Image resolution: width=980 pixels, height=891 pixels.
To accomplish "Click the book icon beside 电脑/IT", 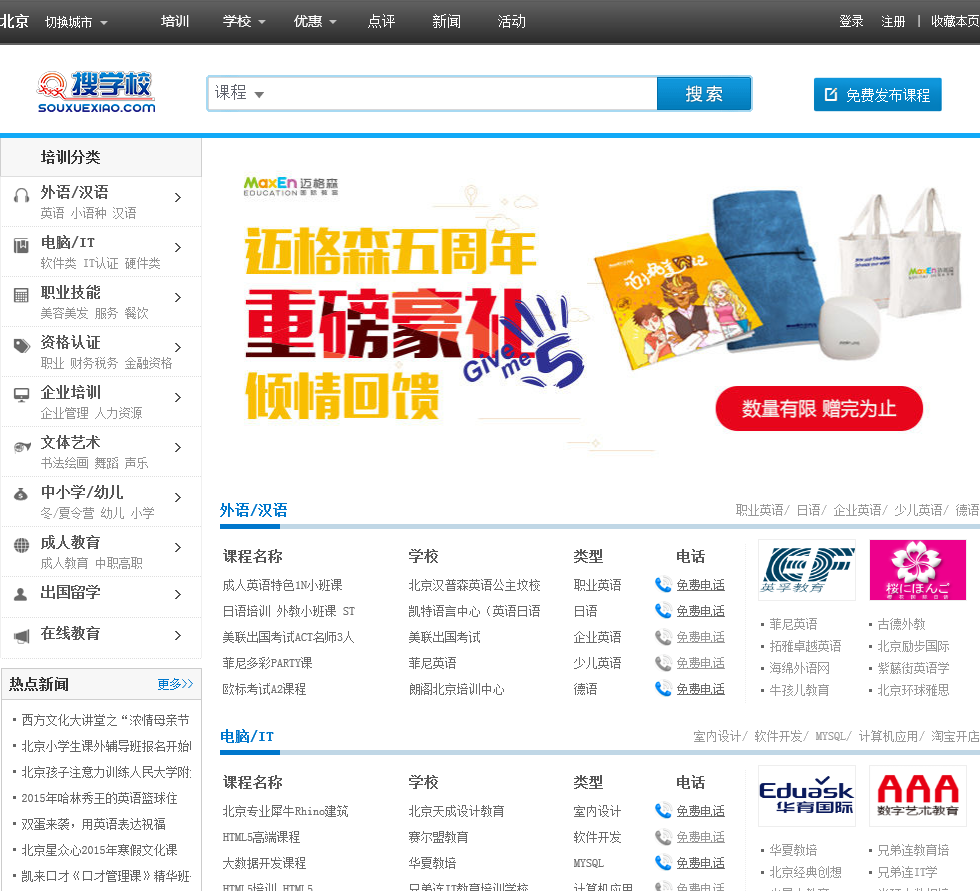I will pyautogui.click(x=21, y=246).
